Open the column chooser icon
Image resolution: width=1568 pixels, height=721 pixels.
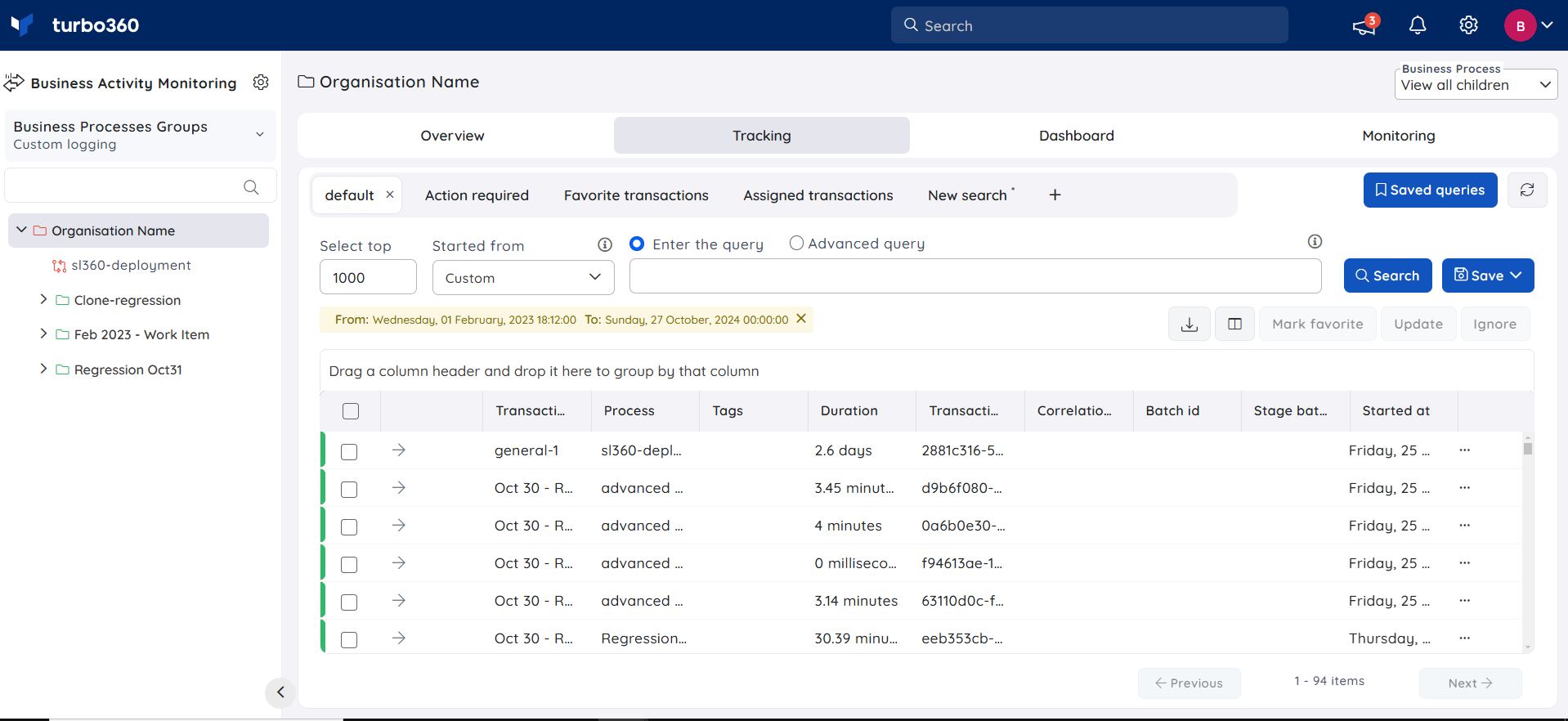pyautogui.click(x=1234, y=324)
